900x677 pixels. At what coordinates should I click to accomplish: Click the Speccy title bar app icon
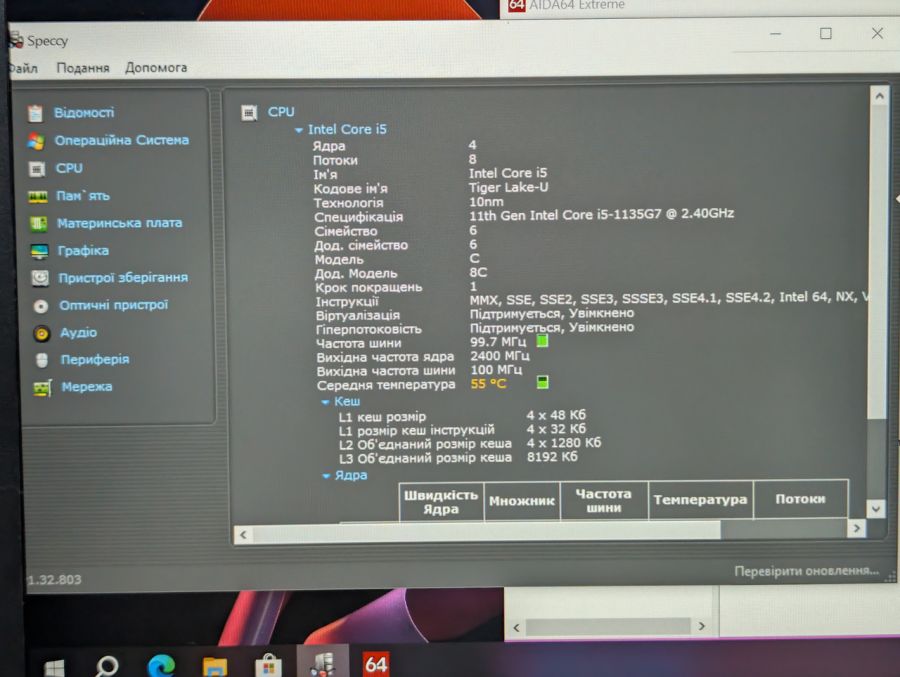(x=15, y=40)
